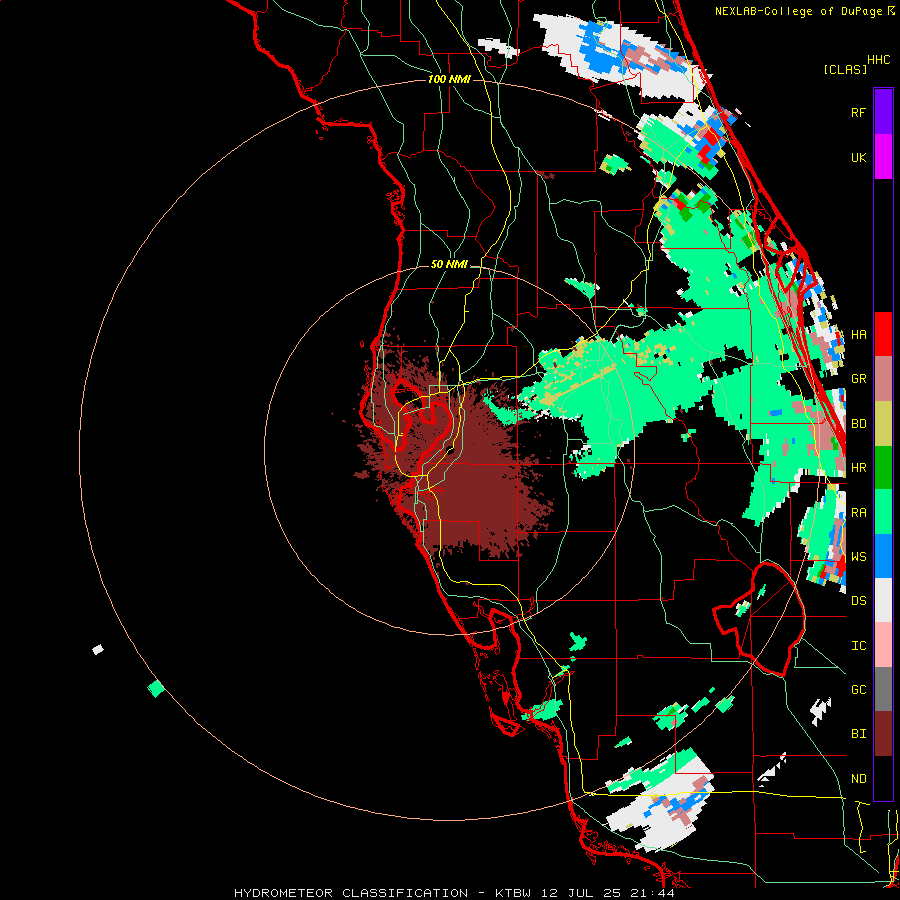Click the RF purple legend swatch
Image resolution: width=900 pixels, height=900 pixels.
(x=883, y=112)
